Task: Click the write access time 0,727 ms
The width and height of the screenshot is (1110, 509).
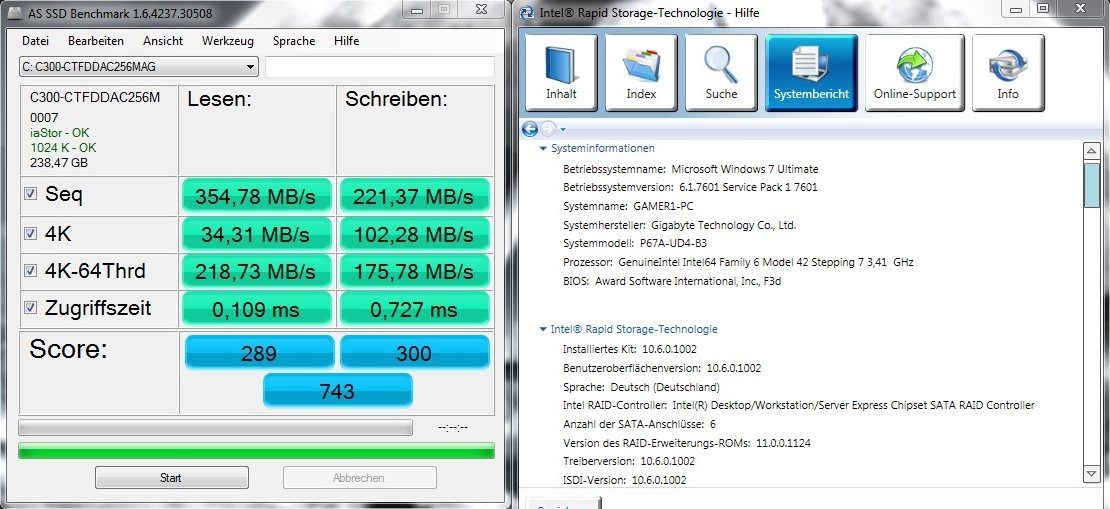Action: point(414,309)
